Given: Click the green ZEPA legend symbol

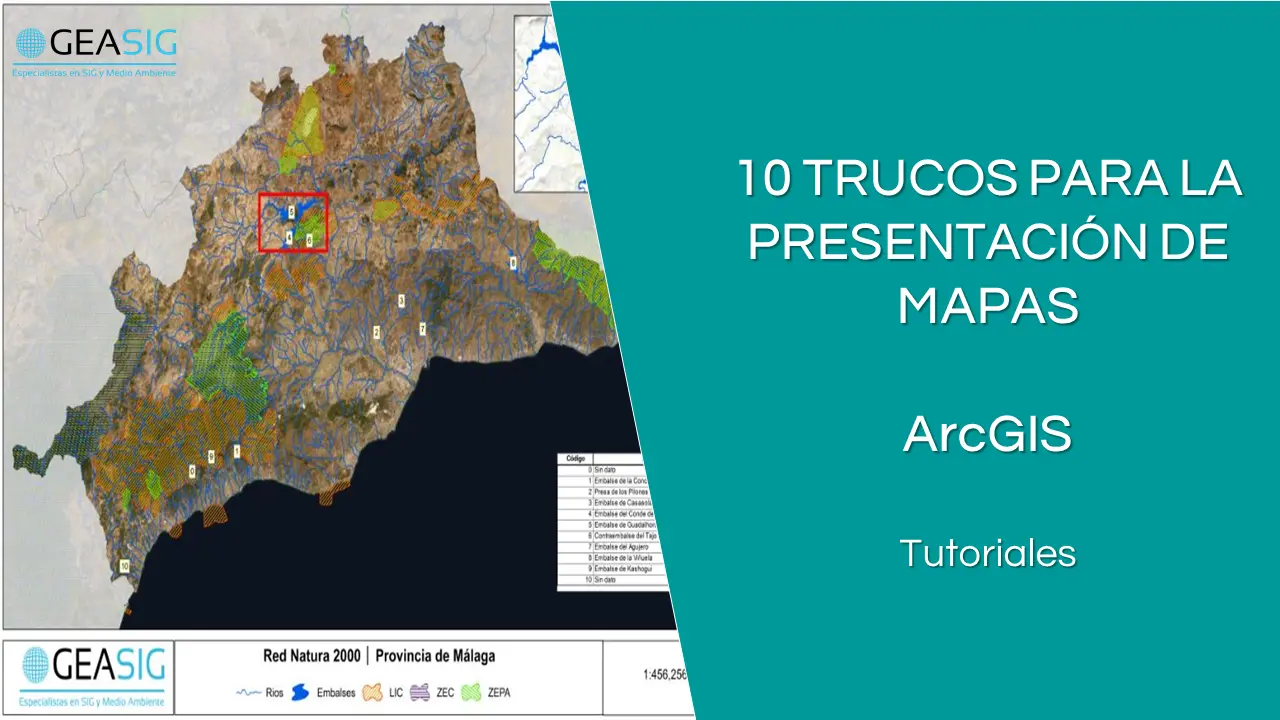Looking at the screenshot, I should 470,692.
